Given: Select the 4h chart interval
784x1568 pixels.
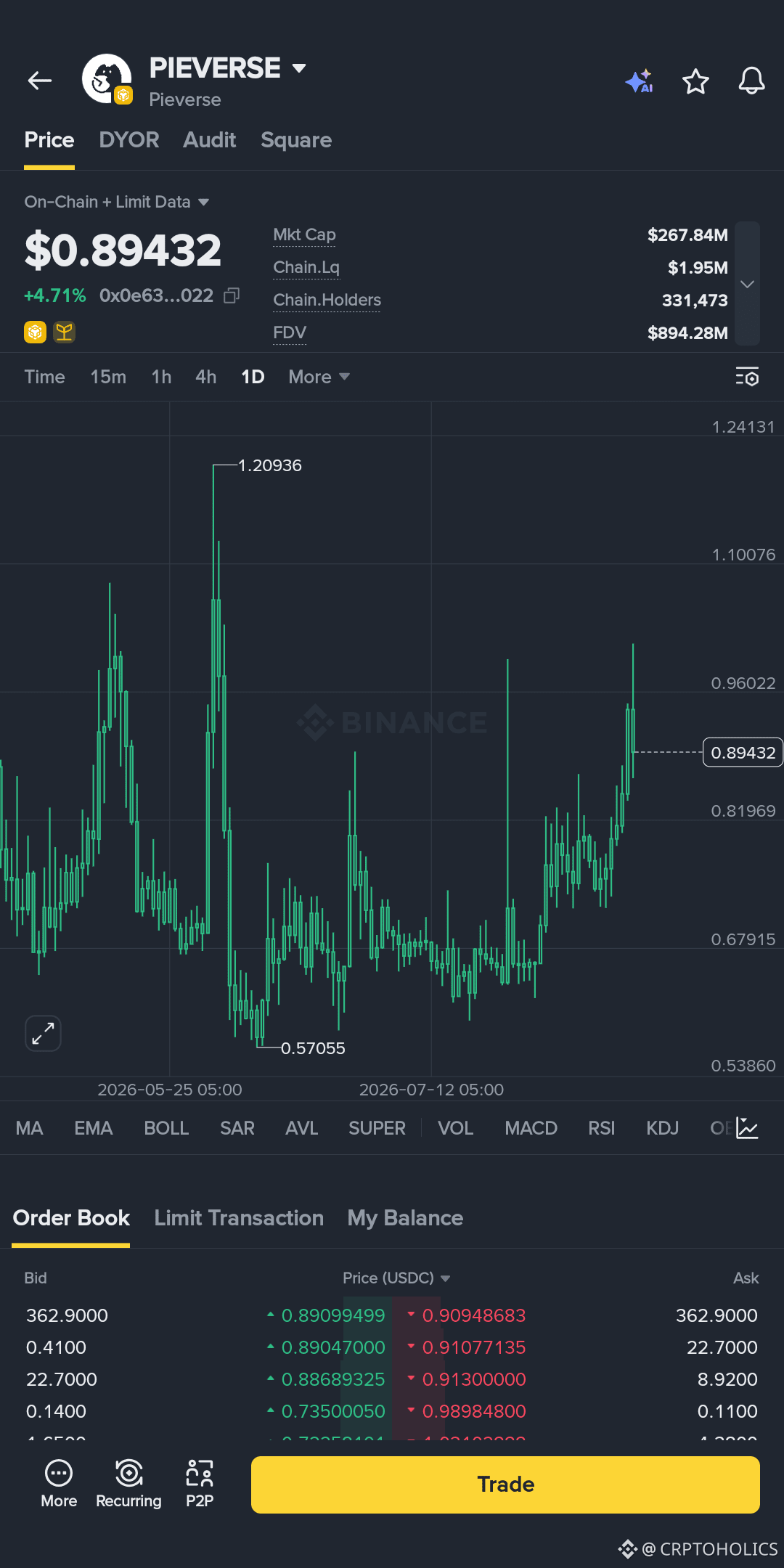Looking at the screenshot, I should 206,377.
